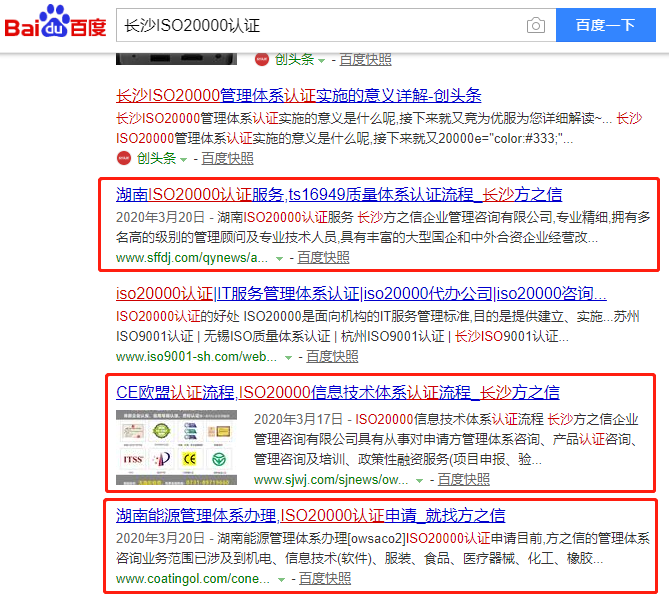Viewport: 669px width, 601px height.
Task: Click certification thumbnail with ITSS and CE logos
Action: click(176, 447)
